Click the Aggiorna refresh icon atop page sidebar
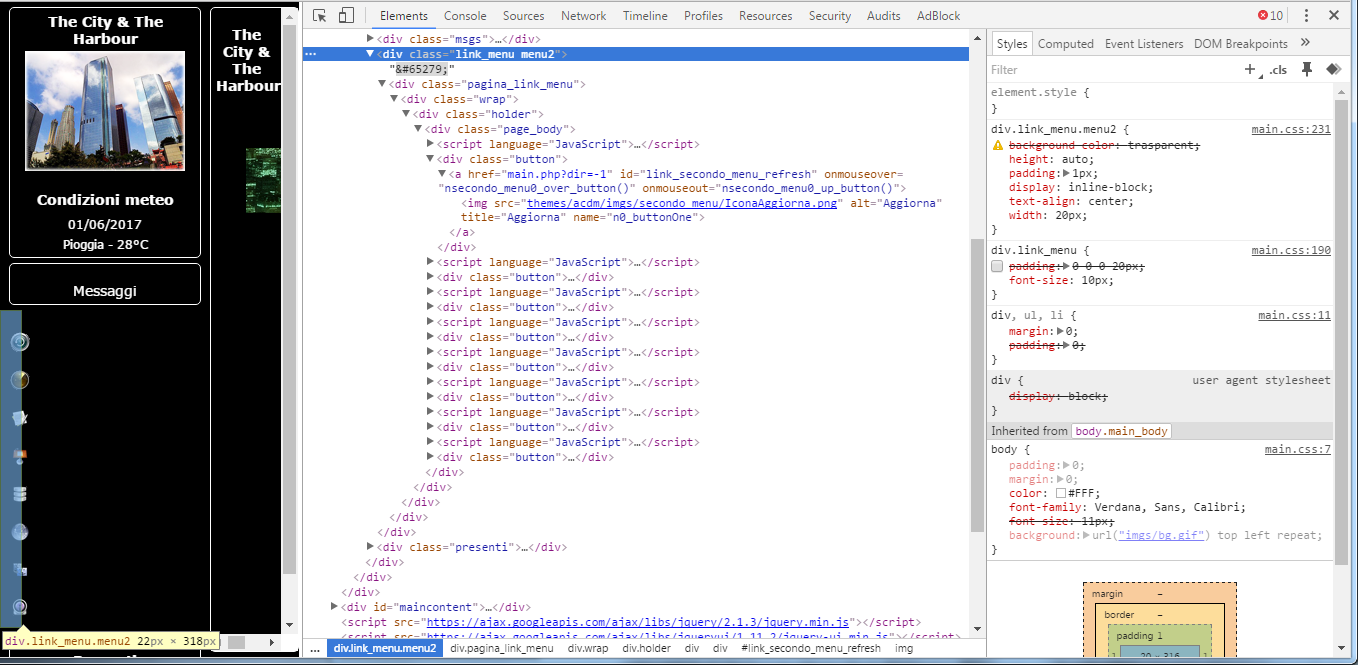Screen dimensions: 1358x665 [x=19, y=342]
